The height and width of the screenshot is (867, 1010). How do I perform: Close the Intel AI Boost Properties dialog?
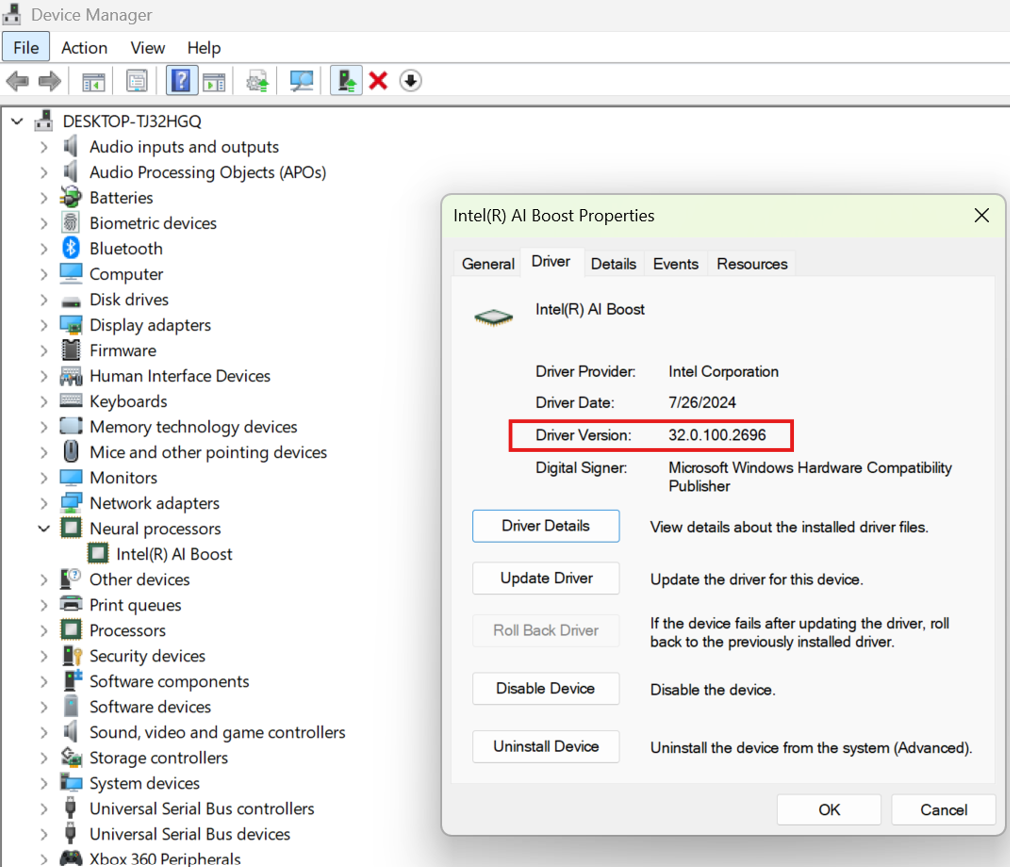981,216
